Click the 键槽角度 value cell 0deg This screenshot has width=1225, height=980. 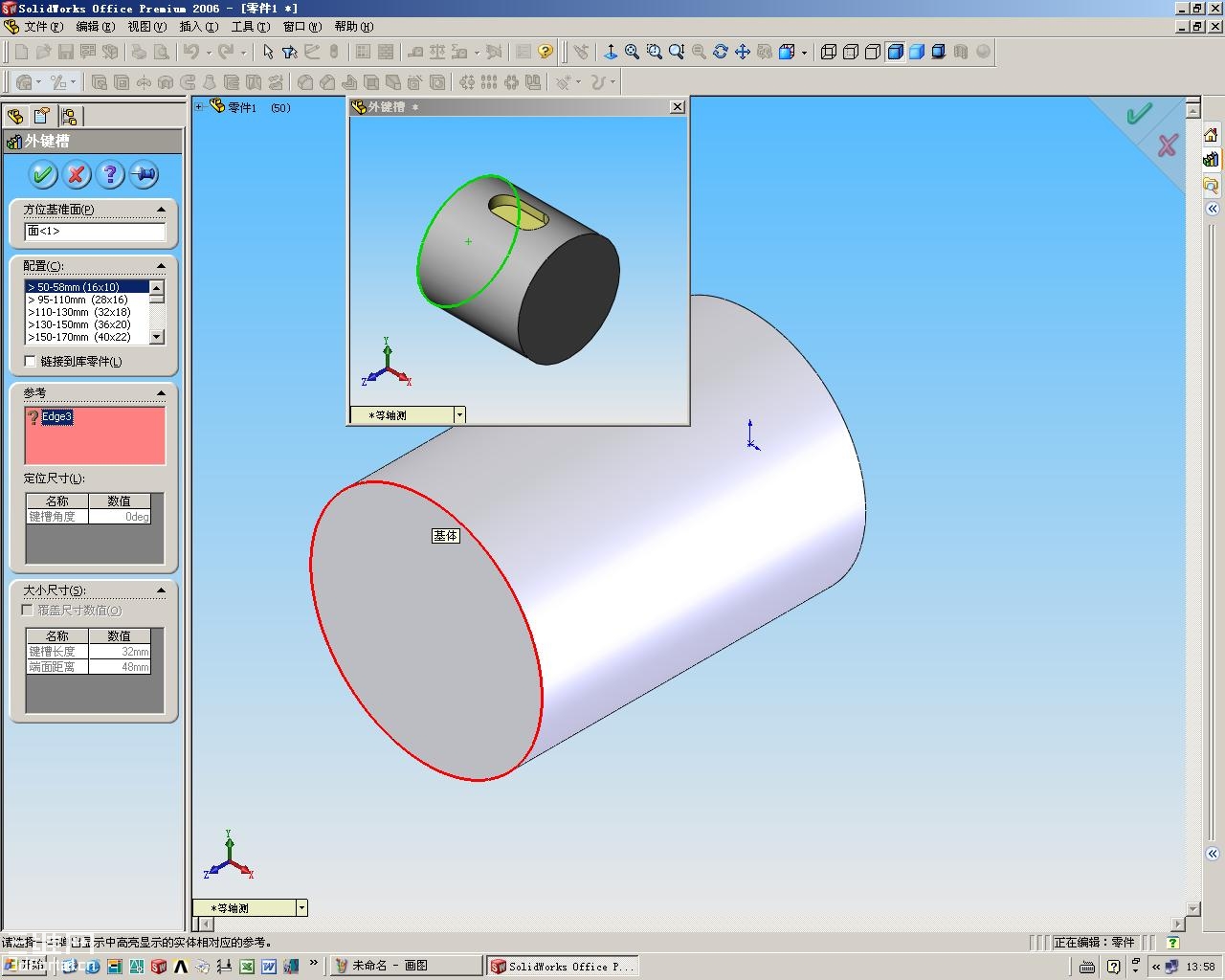120,517
